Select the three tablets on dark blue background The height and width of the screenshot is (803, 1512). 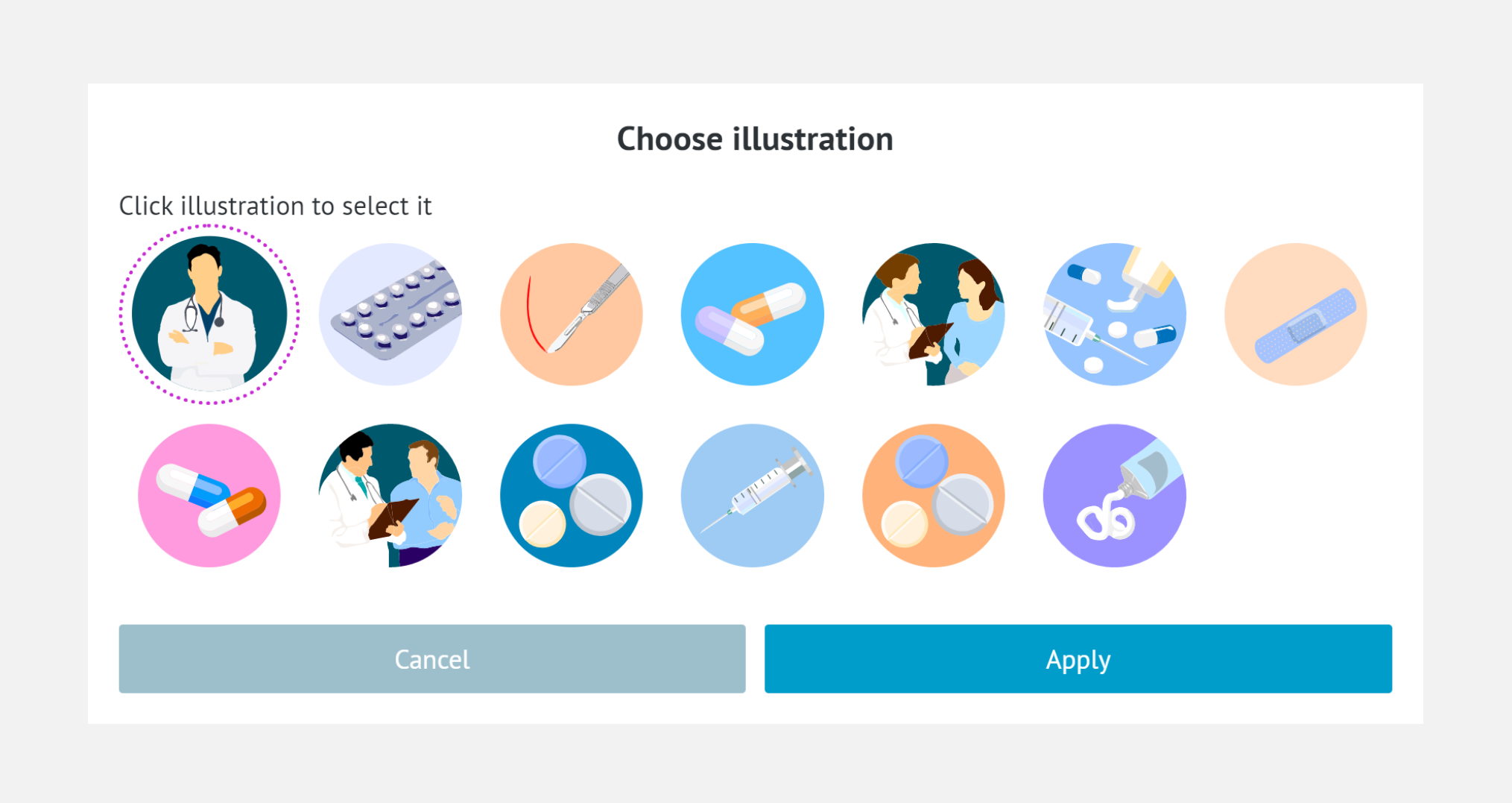[571, 495]
